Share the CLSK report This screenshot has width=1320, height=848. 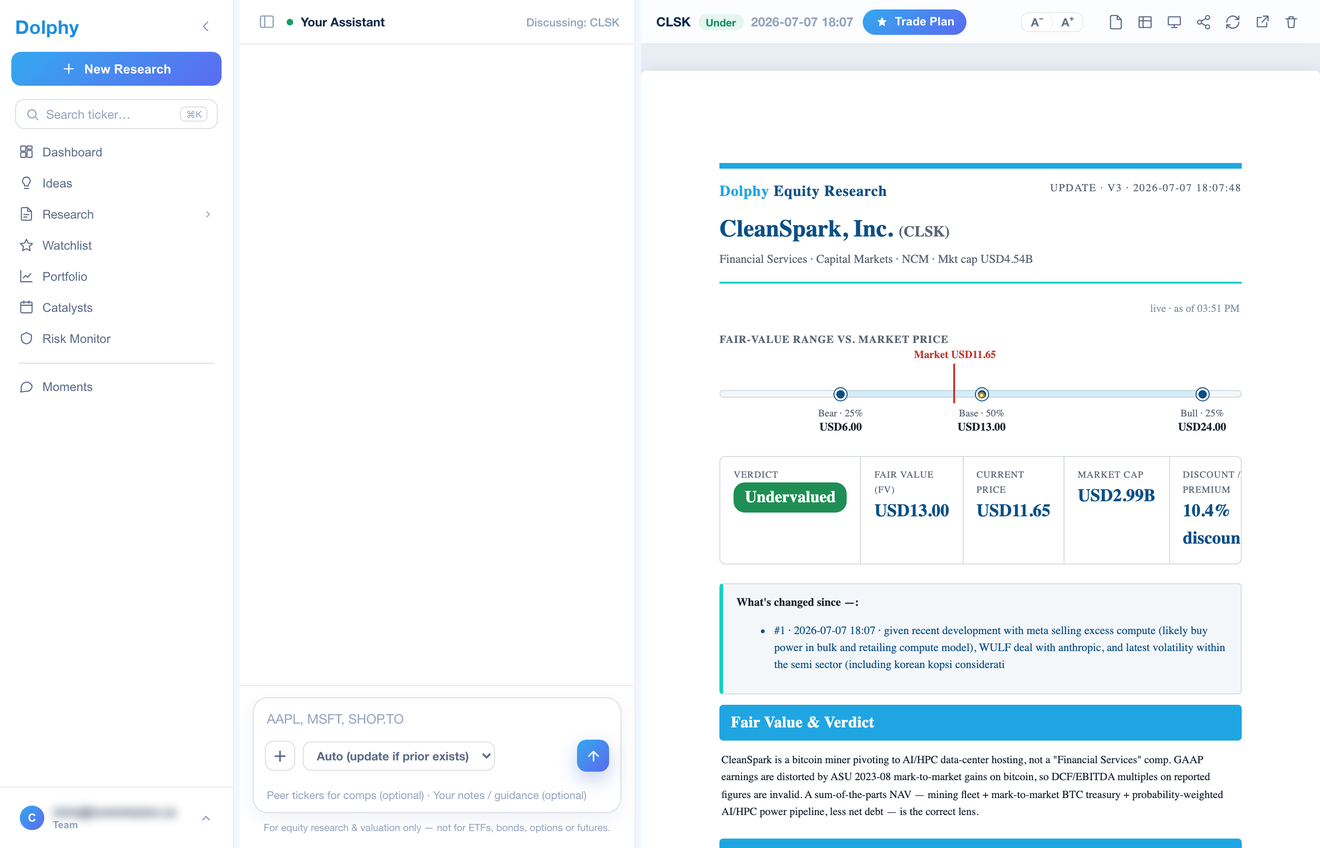(x=1203, y=22)
